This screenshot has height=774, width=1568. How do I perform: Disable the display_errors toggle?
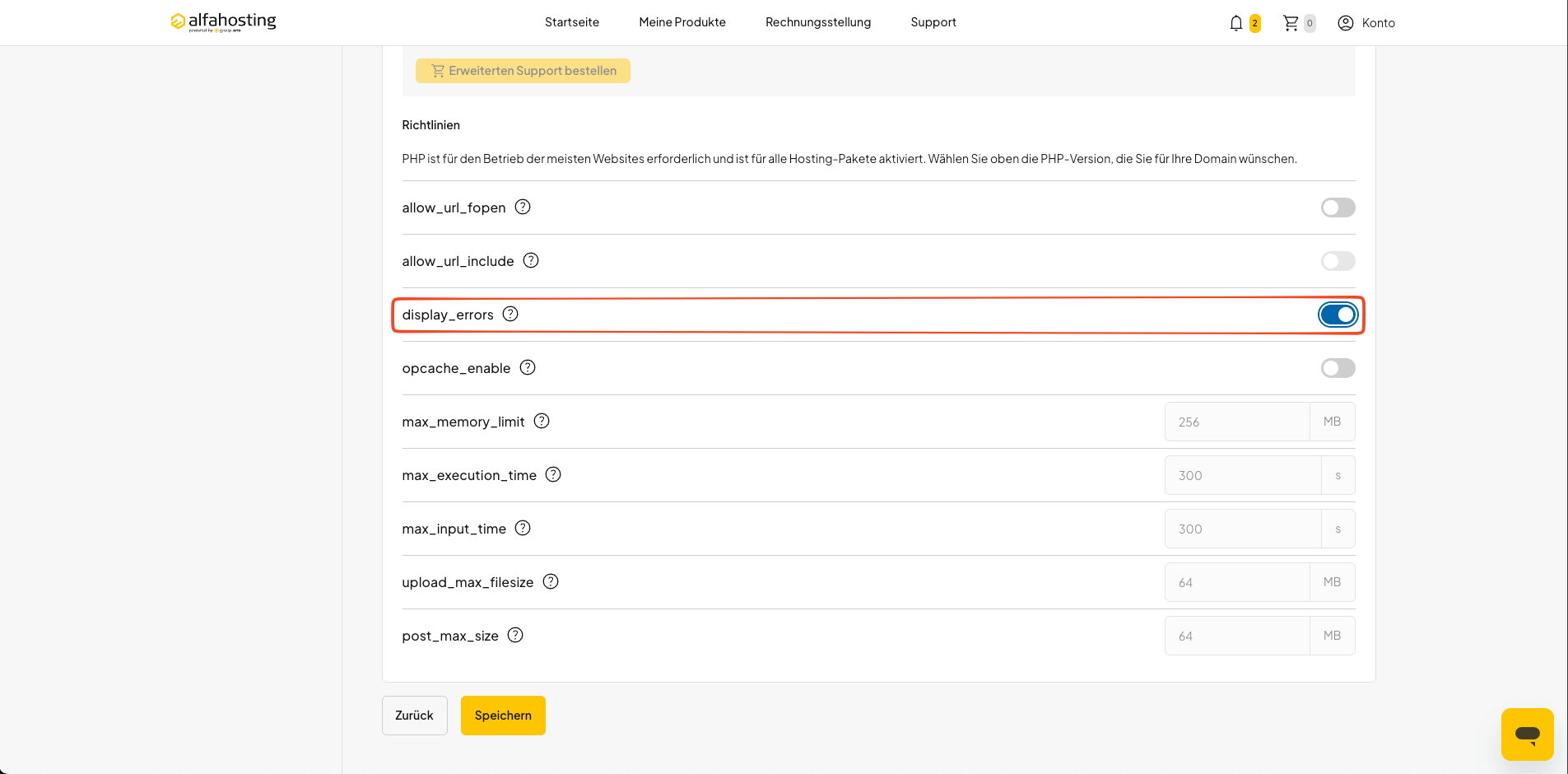click(1338, 315)
